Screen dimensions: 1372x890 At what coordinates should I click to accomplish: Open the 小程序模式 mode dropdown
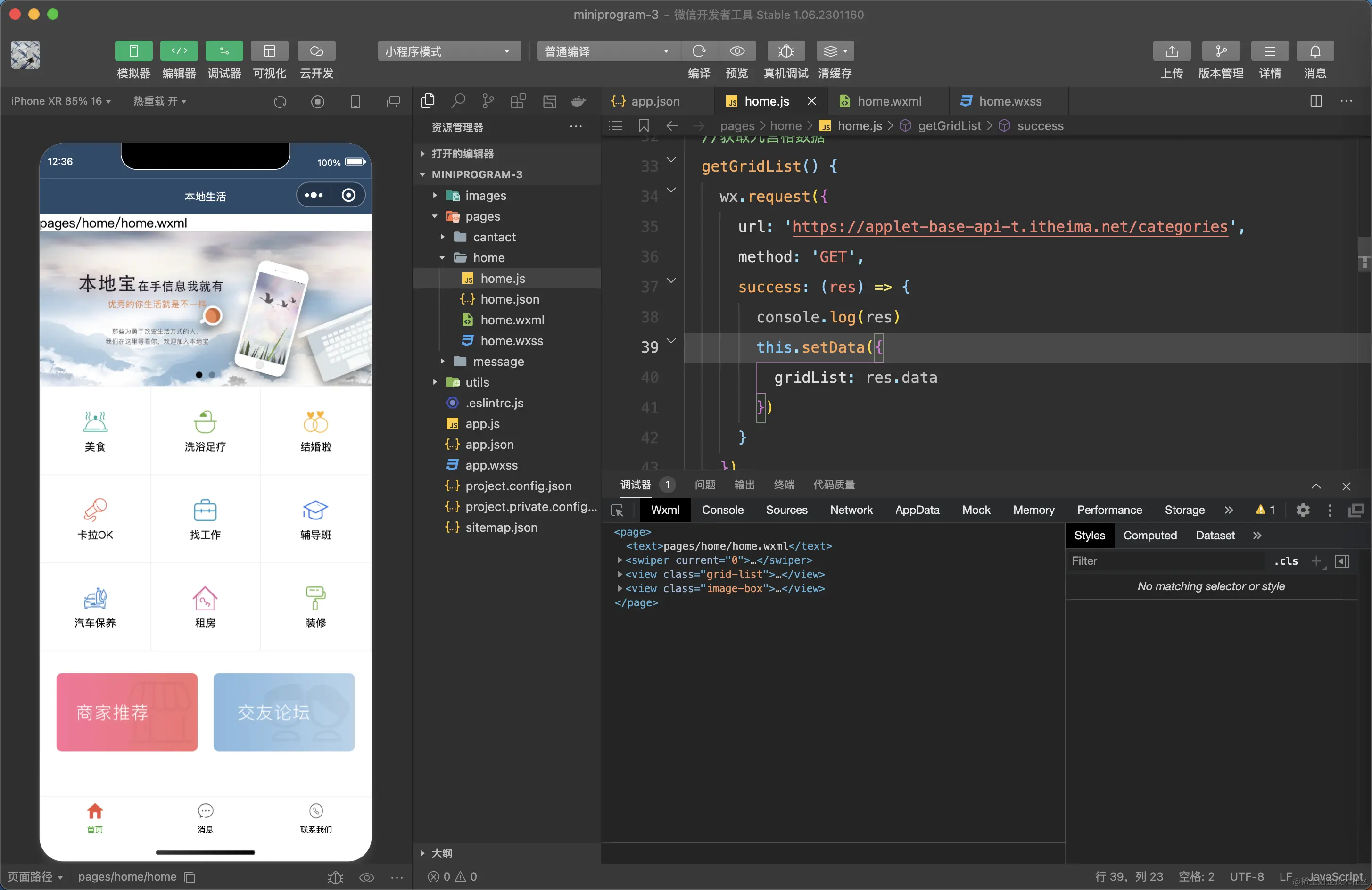[448, 51]
